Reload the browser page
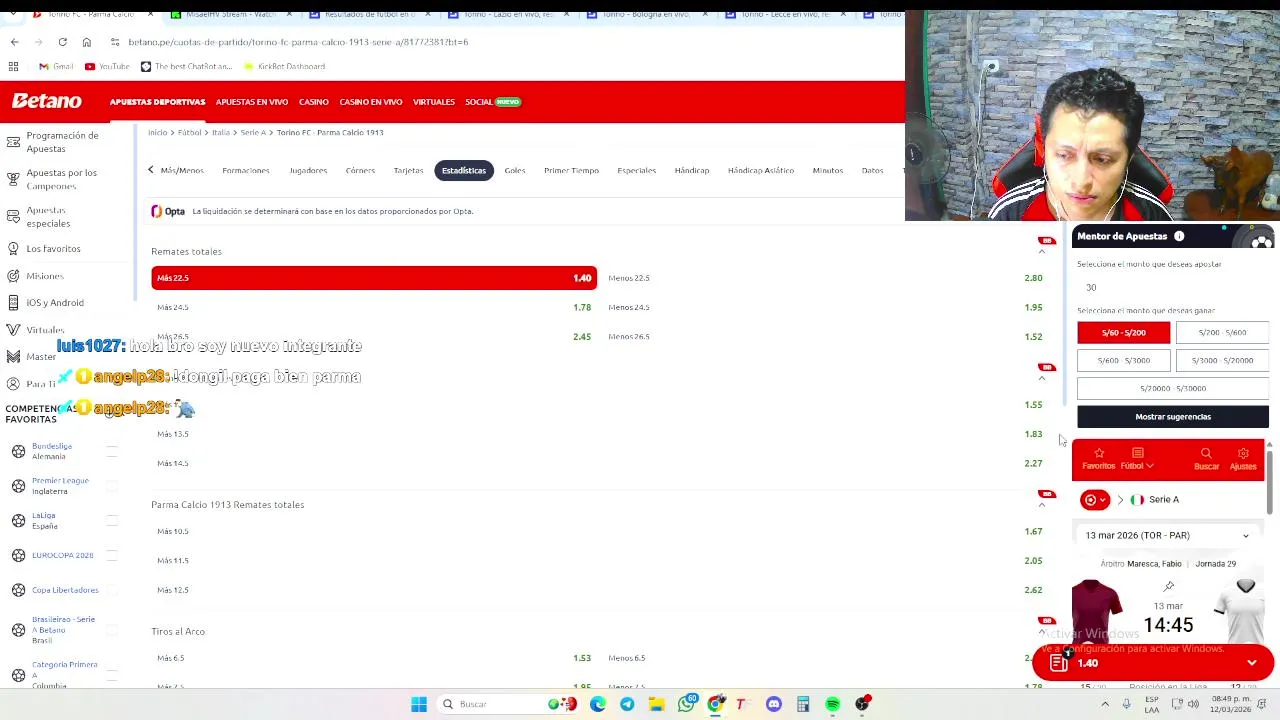The width and height of the screenshot is (1280, 720). 62,42
